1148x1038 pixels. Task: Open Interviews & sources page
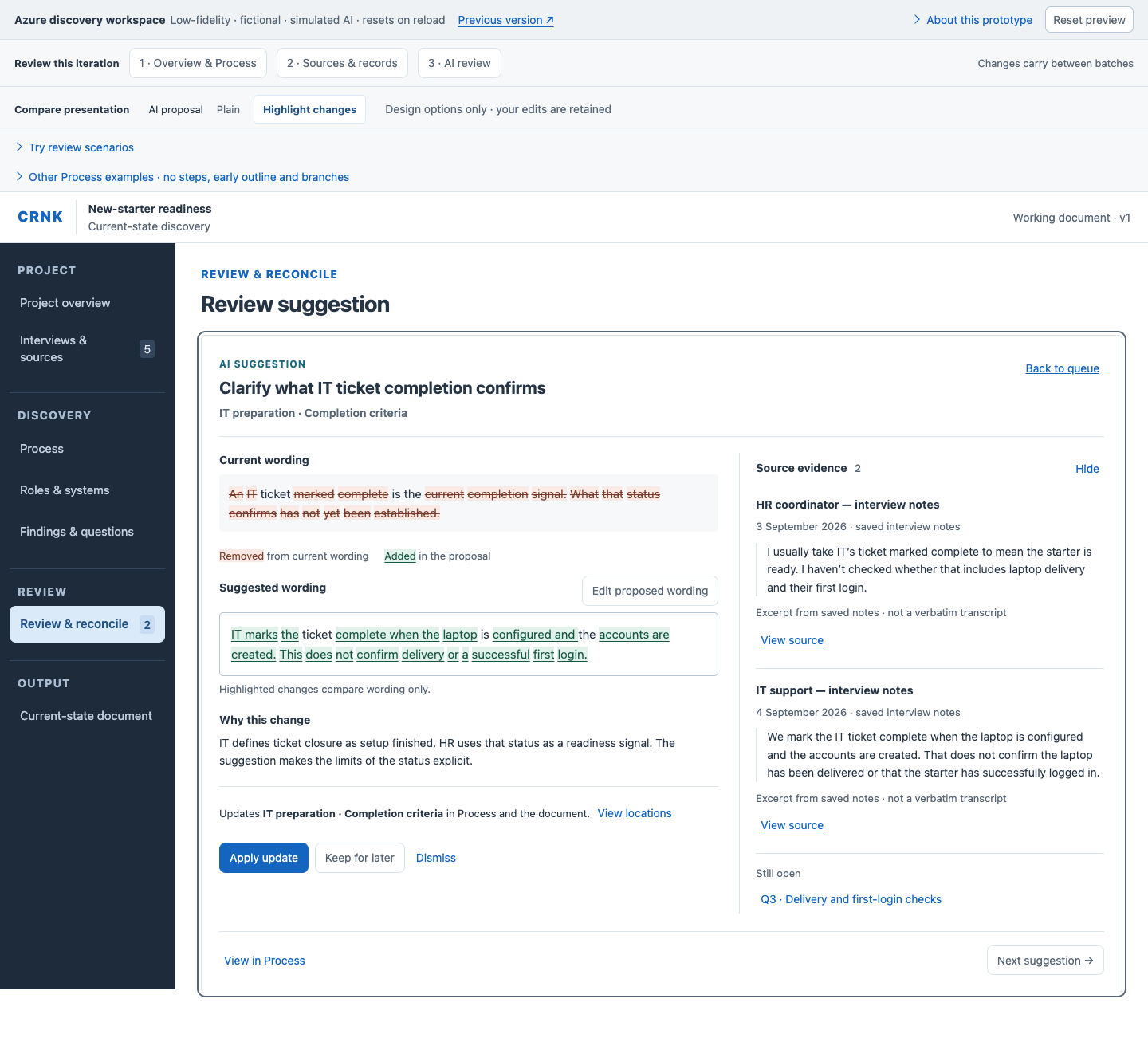pyautogui.click(x=87, y=348)
